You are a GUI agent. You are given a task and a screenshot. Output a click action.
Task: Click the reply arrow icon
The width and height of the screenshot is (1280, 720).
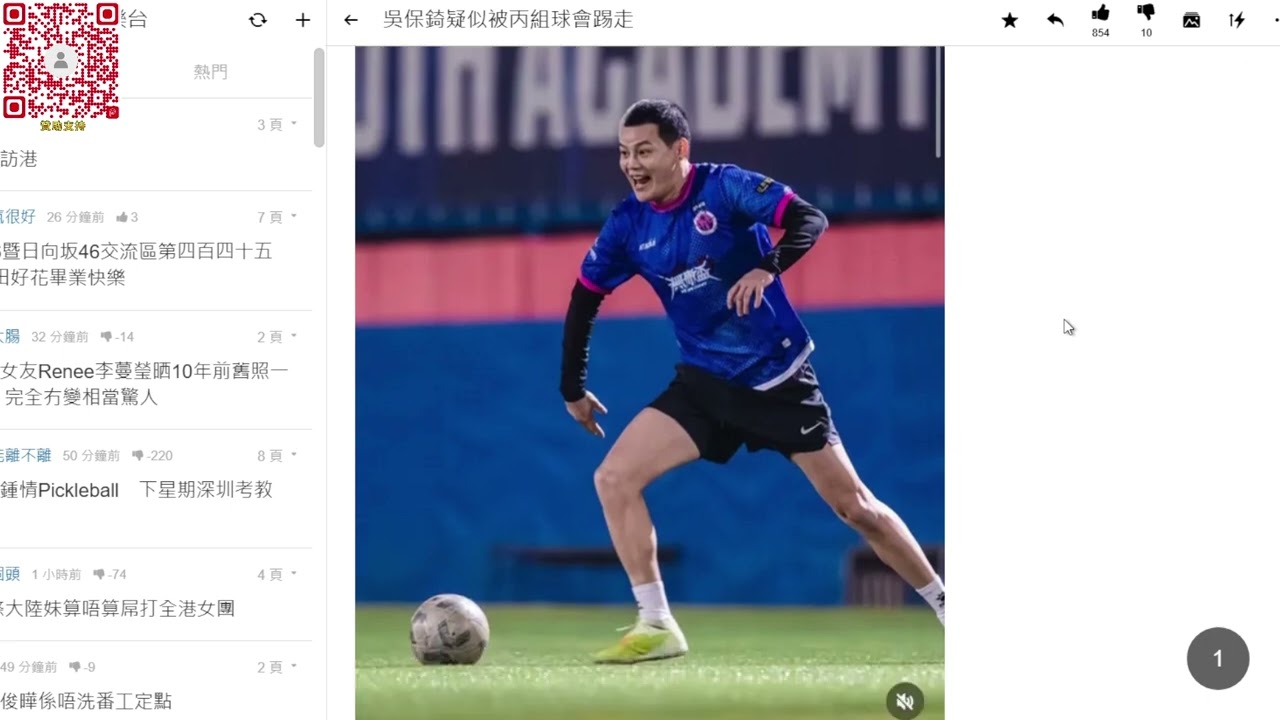(x=1055, y=20)
